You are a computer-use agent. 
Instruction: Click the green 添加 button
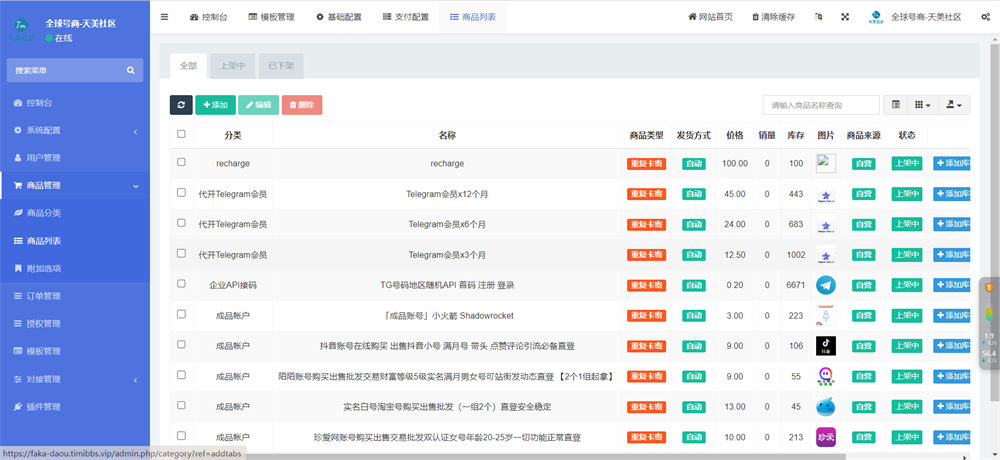coord(214,105)
